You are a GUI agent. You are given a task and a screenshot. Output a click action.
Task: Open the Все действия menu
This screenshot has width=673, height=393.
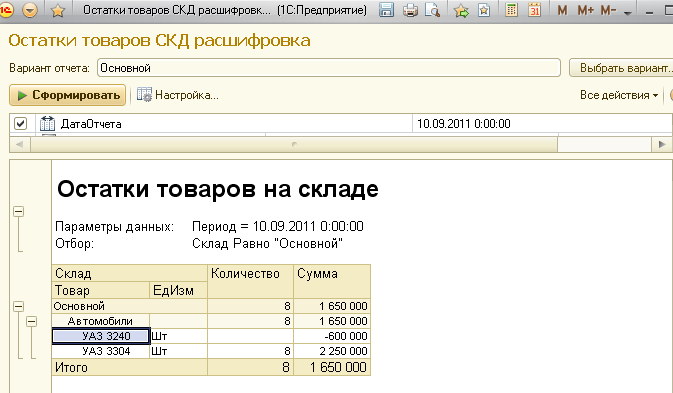tap(618, 95)
